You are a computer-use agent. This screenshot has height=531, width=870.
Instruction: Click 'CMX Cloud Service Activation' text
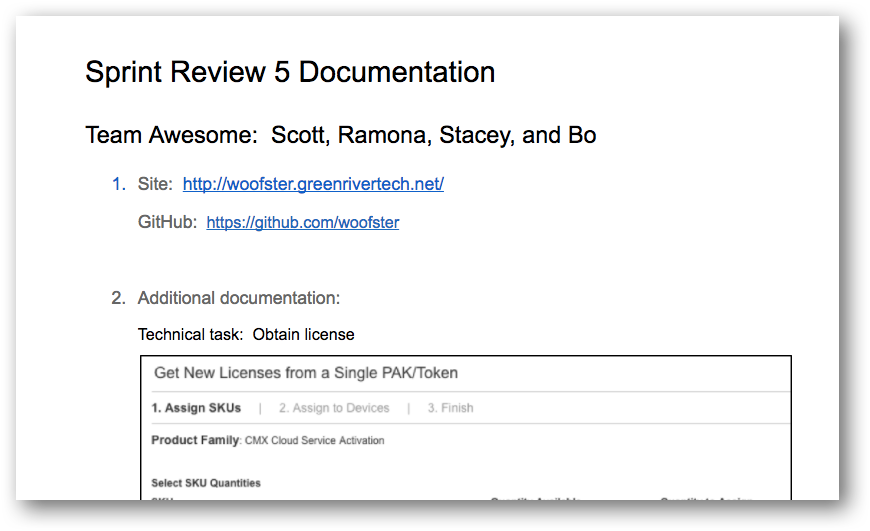click(x=315, y=441)
